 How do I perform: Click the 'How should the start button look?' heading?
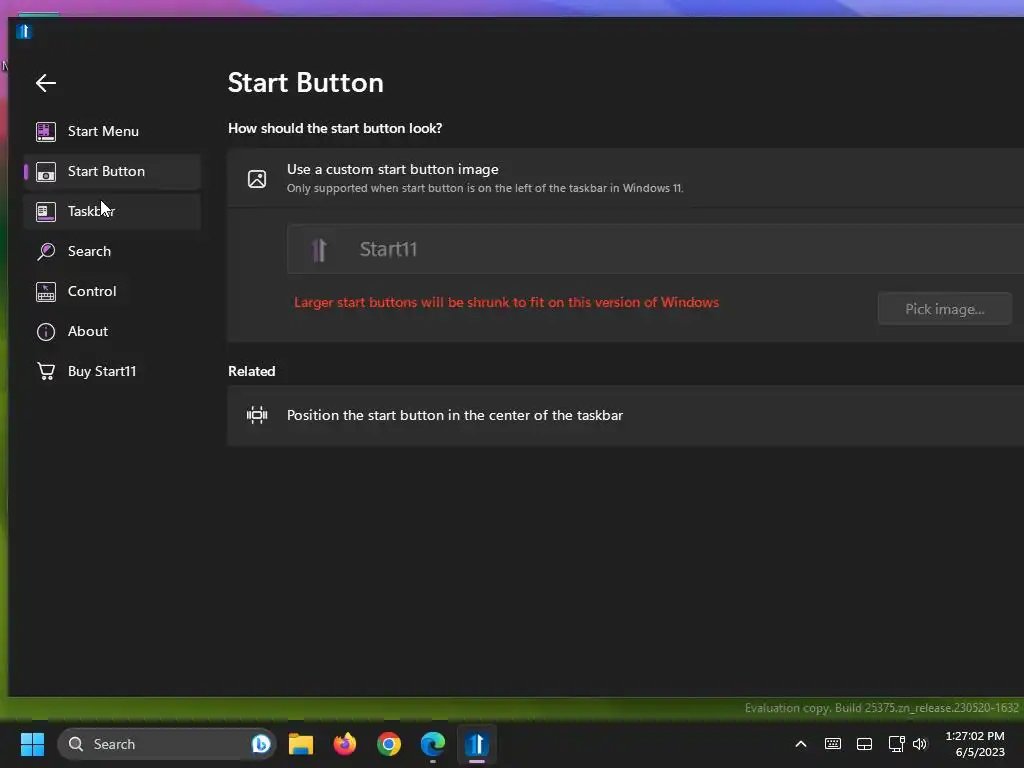pos(335,129)
